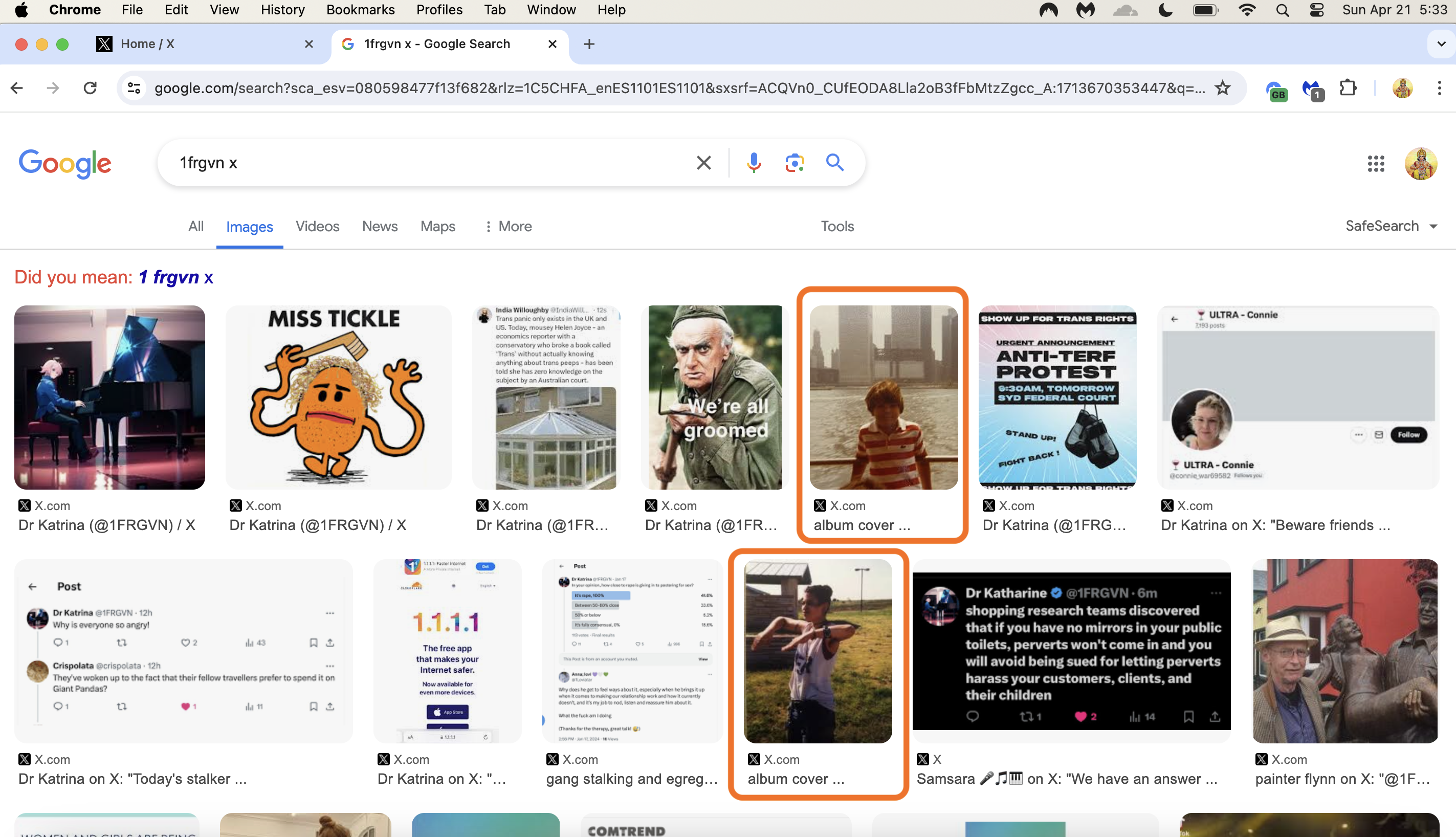Viewport: 1456px width, 837px height.
Task: Close the 1frgvn x Google Search tab
Action: click(x=553, y=43)
